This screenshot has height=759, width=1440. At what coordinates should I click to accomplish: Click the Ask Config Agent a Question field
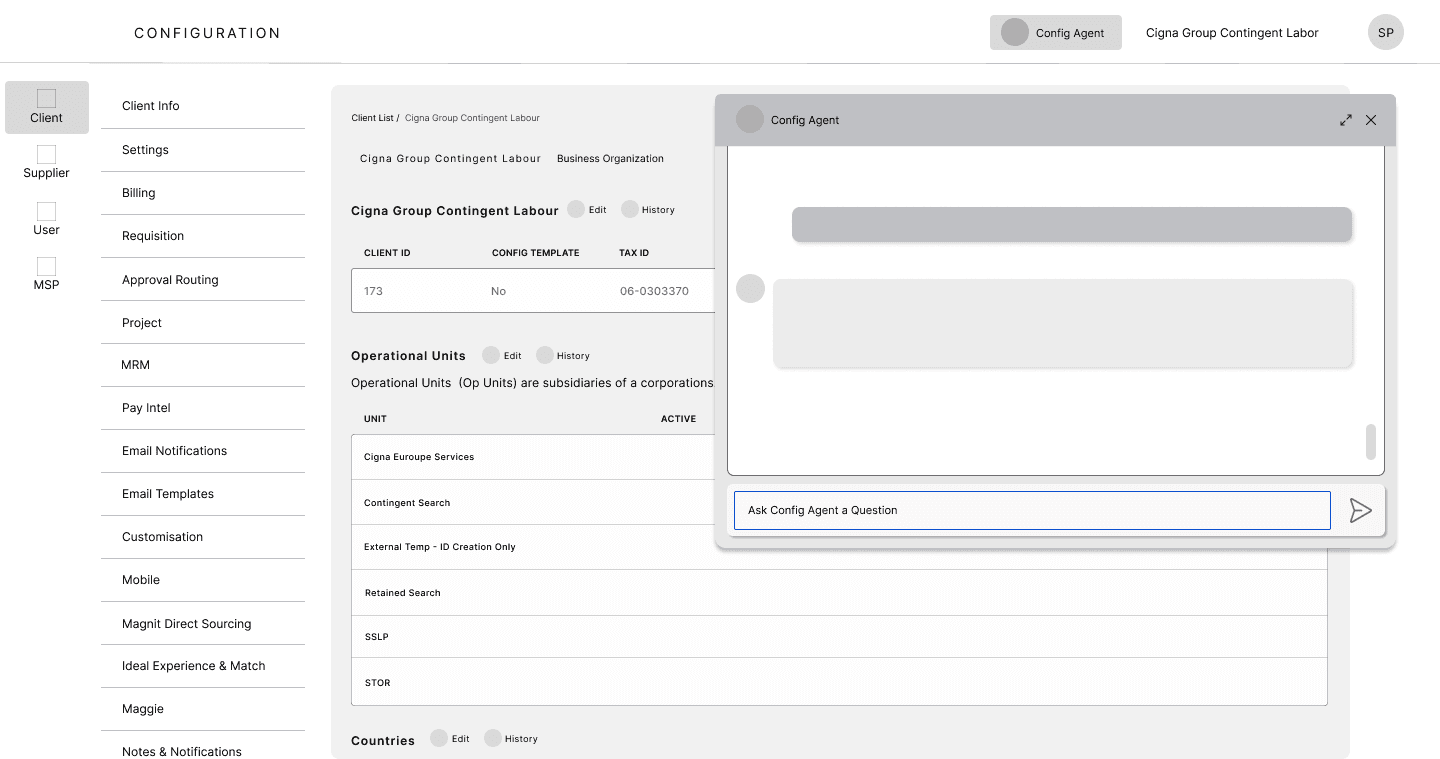coord(1032,510)
